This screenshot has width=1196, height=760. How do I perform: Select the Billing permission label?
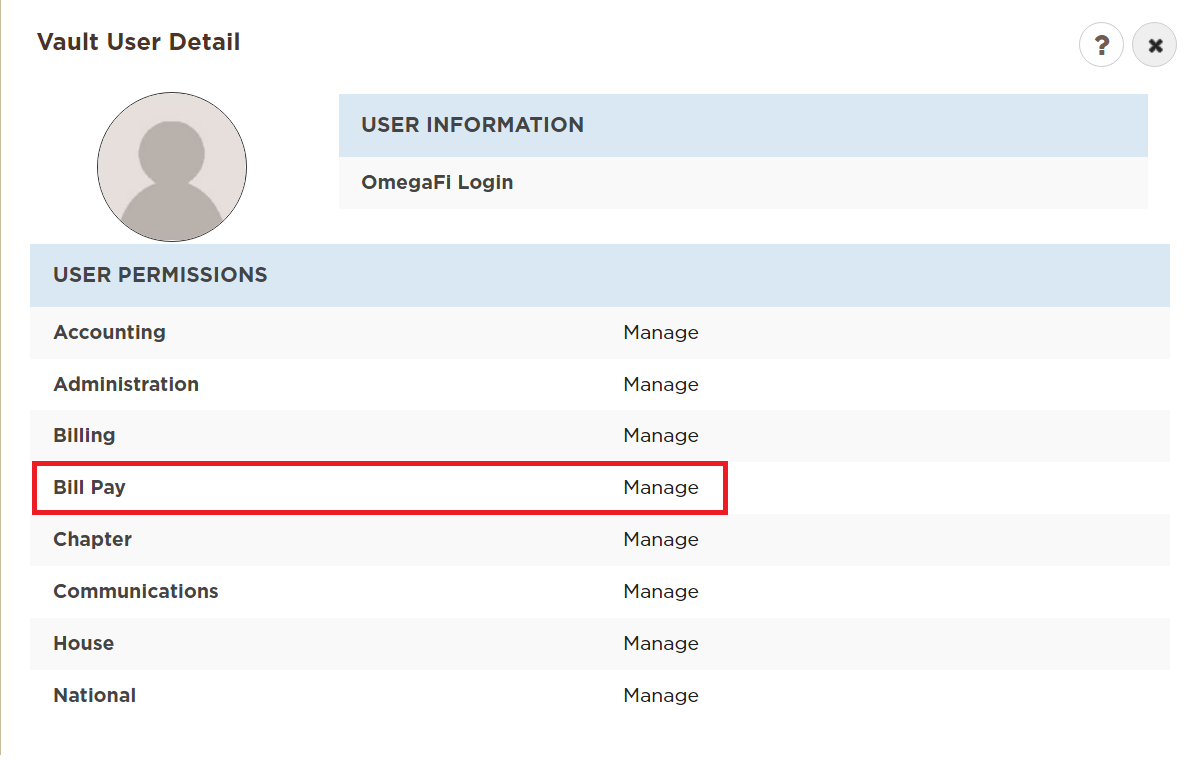pos(84,436)
